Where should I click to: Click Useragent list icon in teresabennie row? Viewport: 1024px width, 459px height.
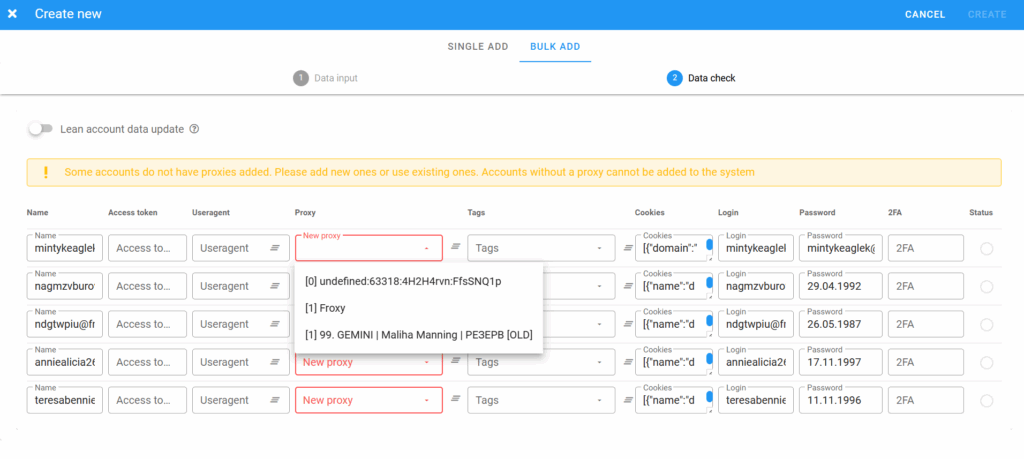click(276, 400)
